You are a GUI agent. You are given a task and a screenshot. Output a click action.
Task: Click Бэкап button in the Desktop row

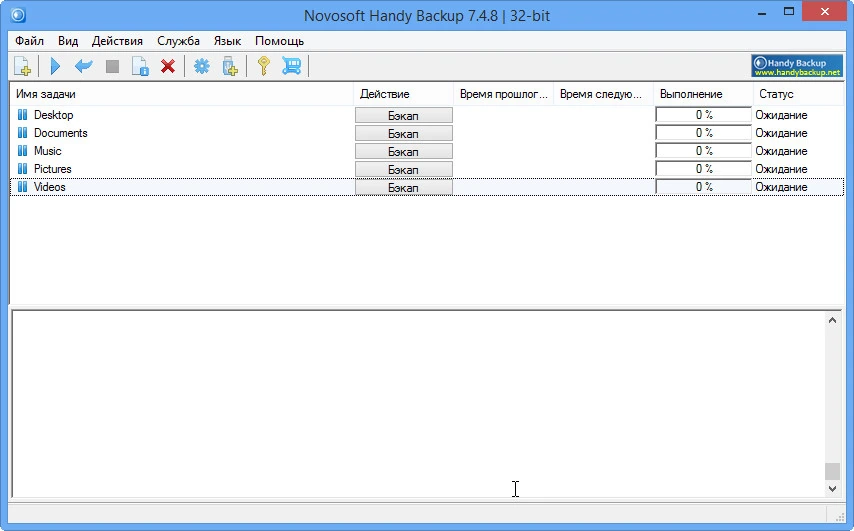(x=404, y=115)
